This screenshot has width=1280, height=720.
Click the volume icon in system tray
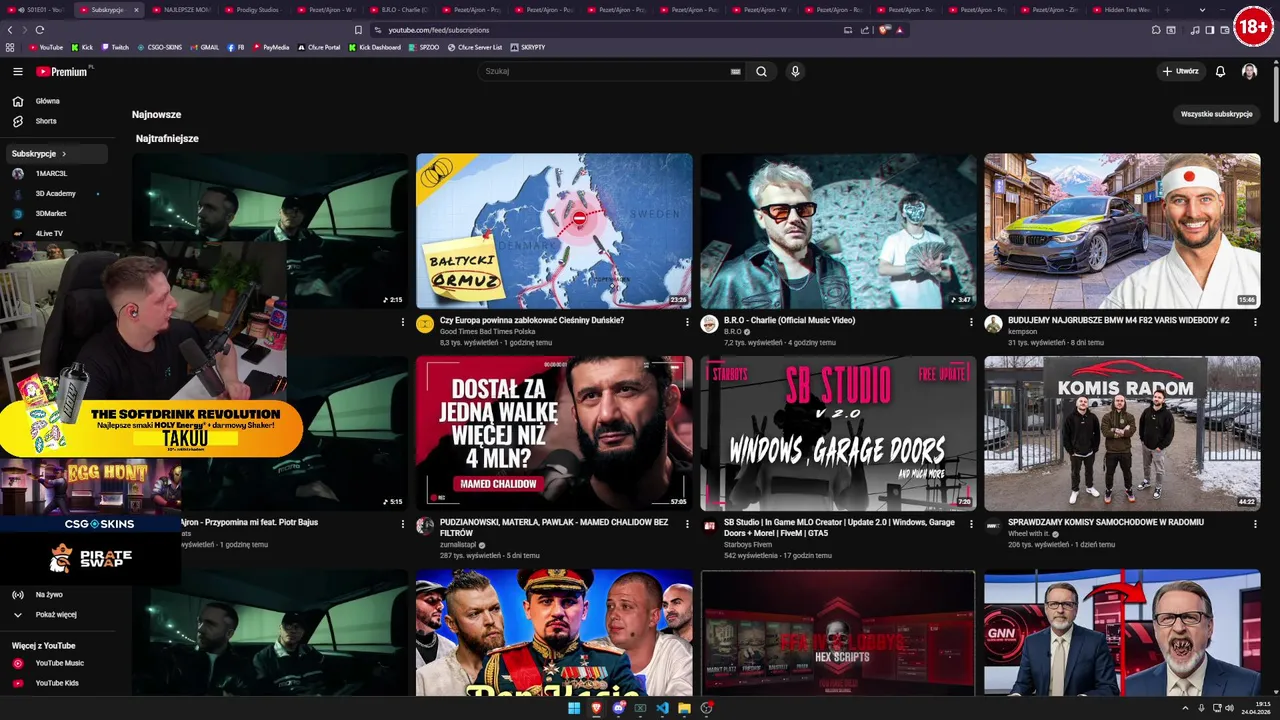coord(1229,708)
